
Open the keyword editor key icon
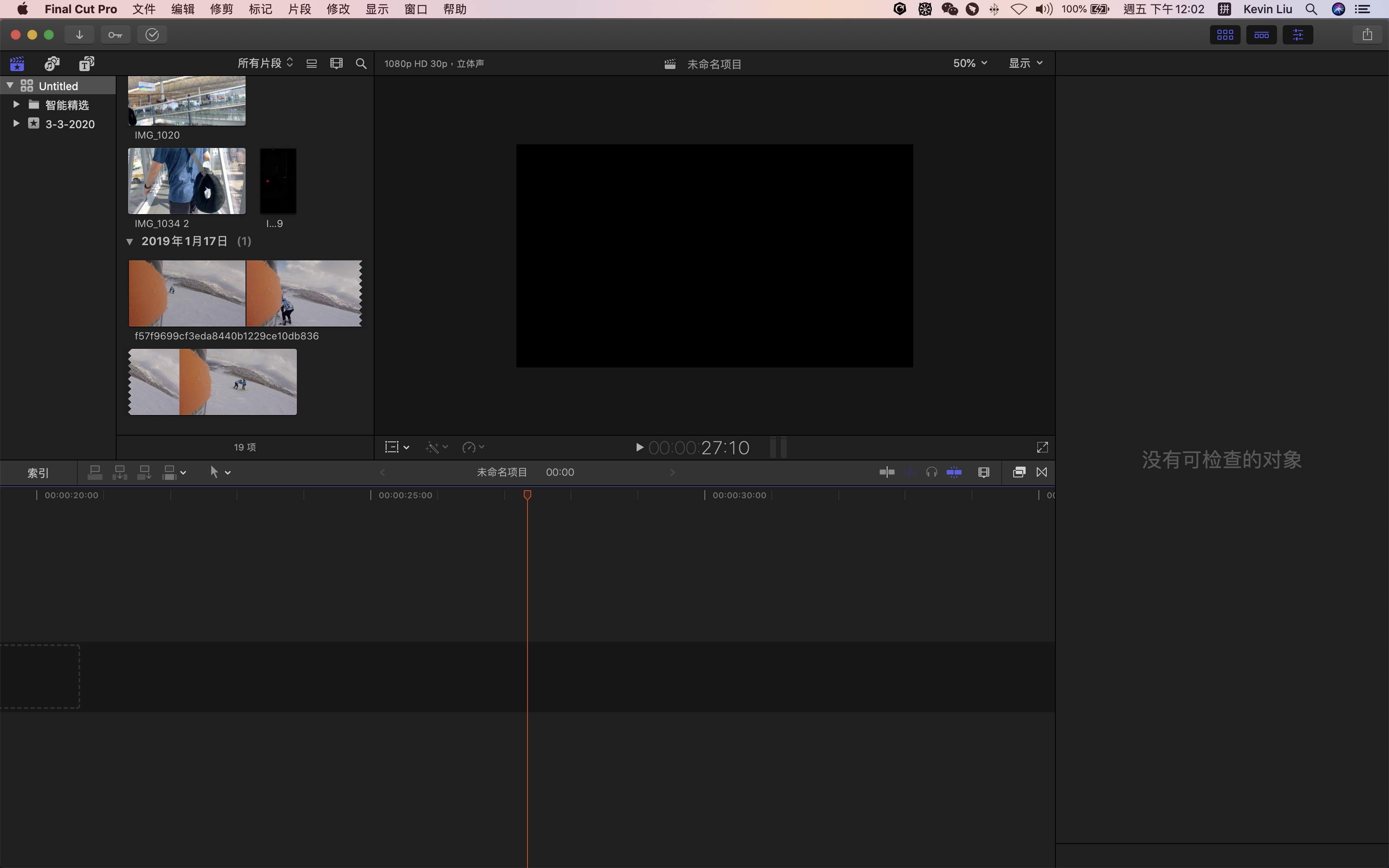tap(115, 35)
